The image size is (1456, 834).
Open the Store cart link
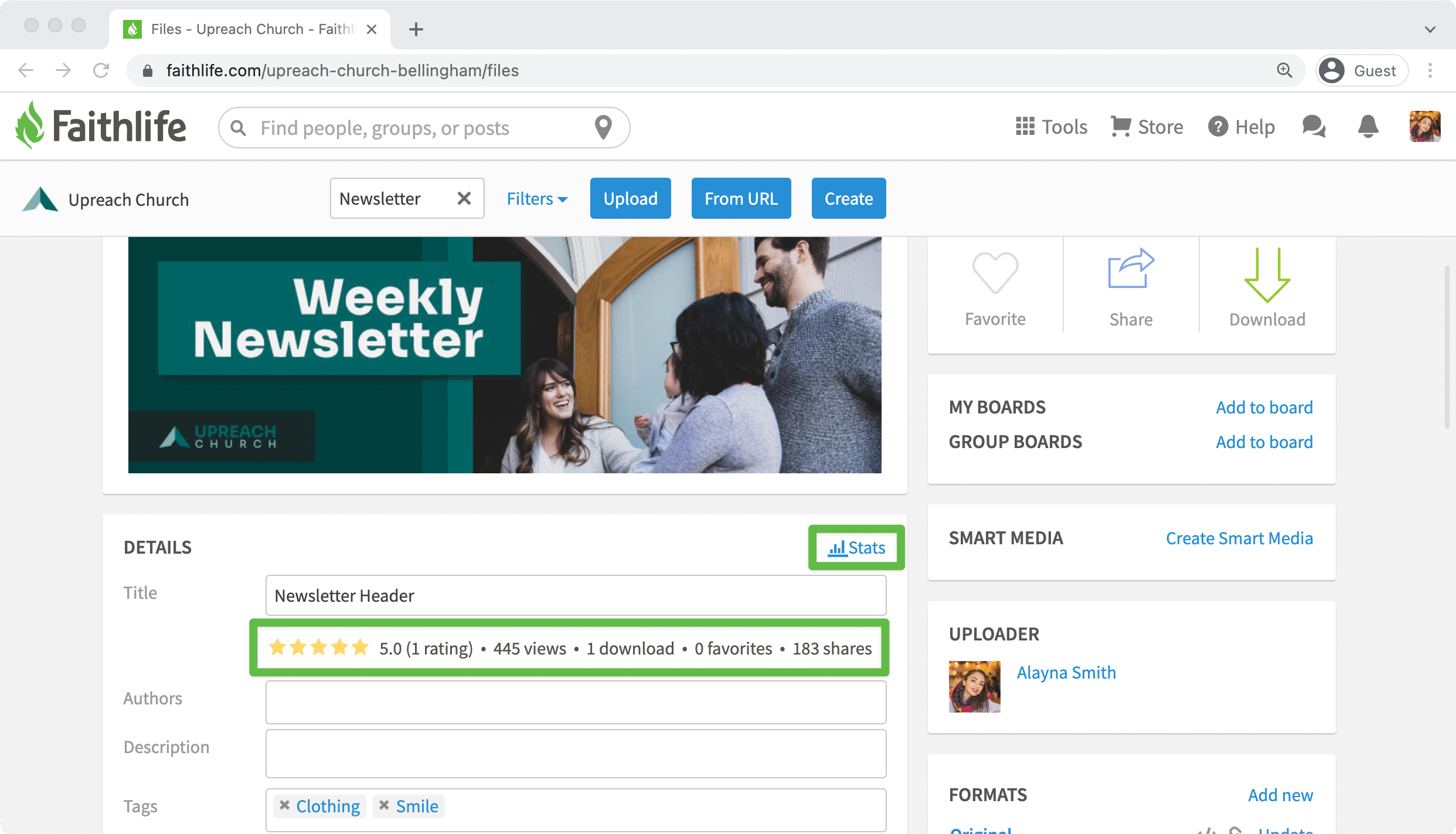[1147, 127]
